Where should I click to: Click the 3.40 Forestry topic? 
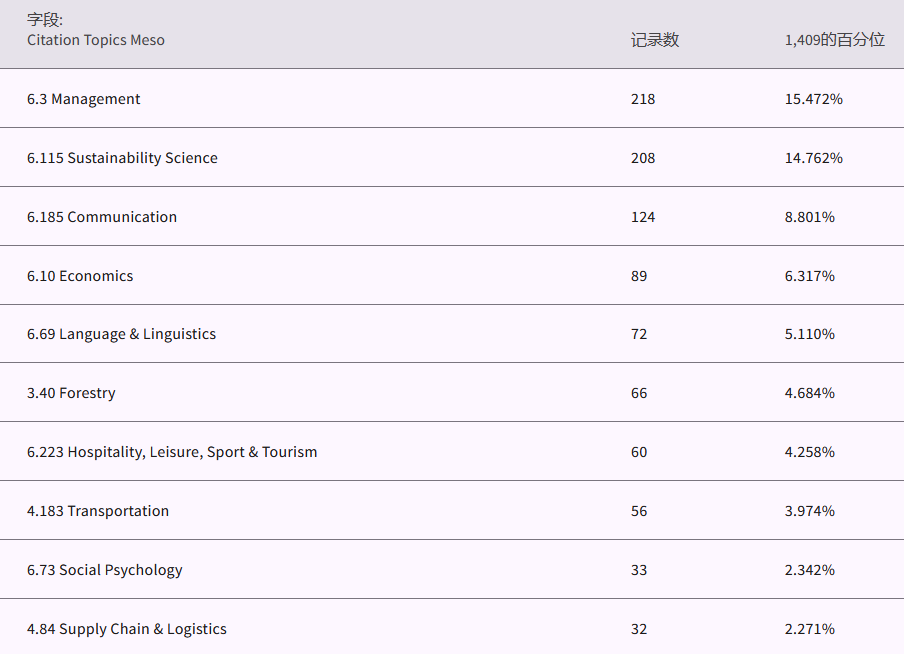71,393
